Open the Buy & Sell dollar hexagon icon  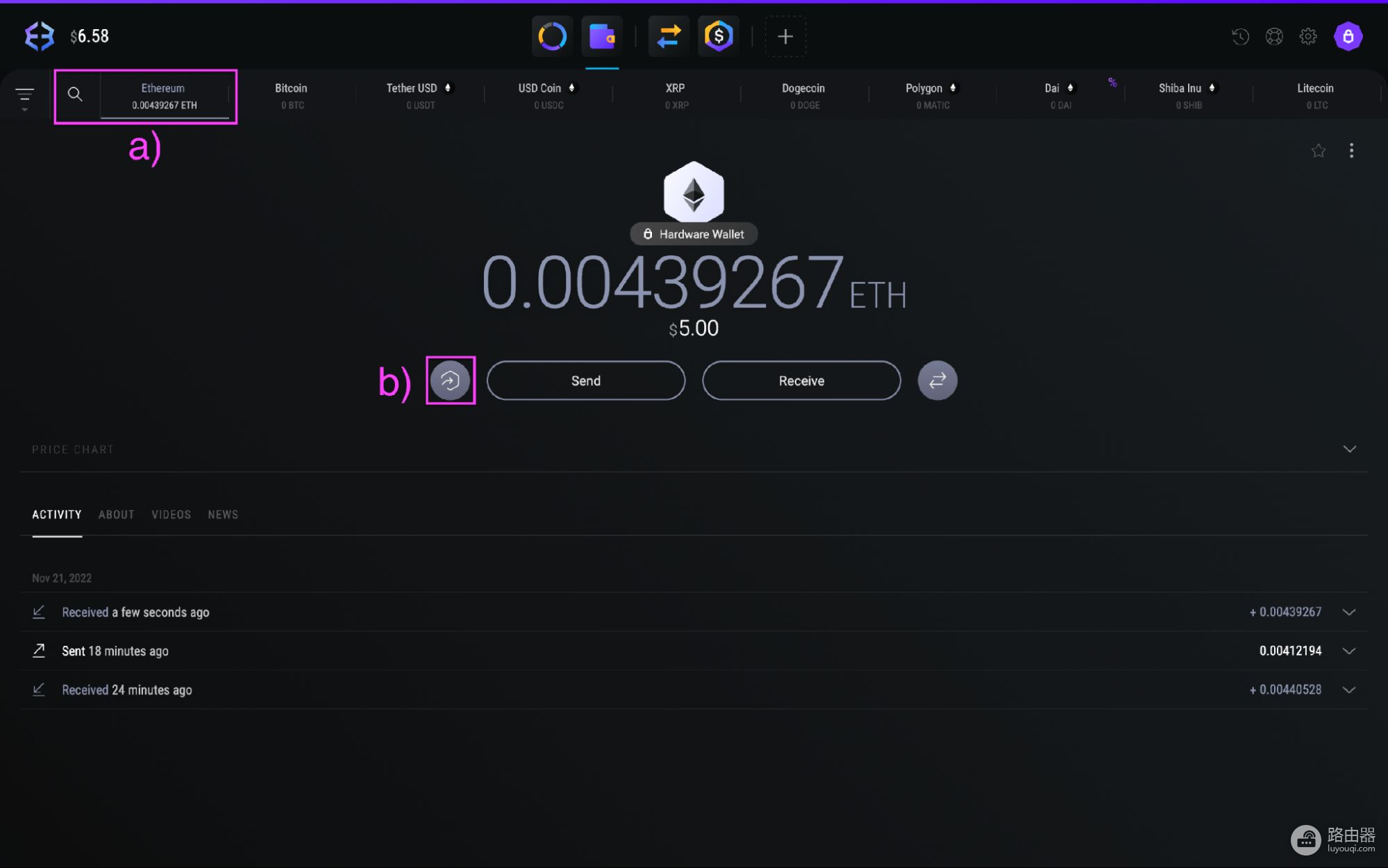pos(719,36)
